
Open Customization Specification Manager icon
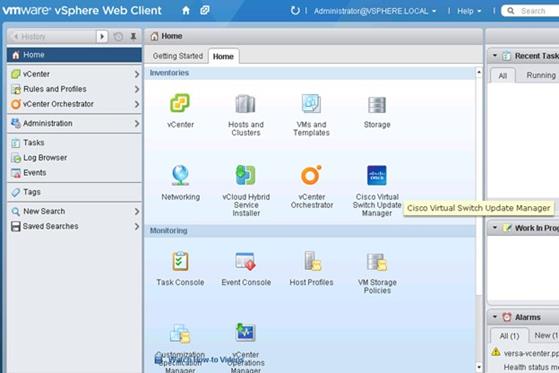click(180, 334)
